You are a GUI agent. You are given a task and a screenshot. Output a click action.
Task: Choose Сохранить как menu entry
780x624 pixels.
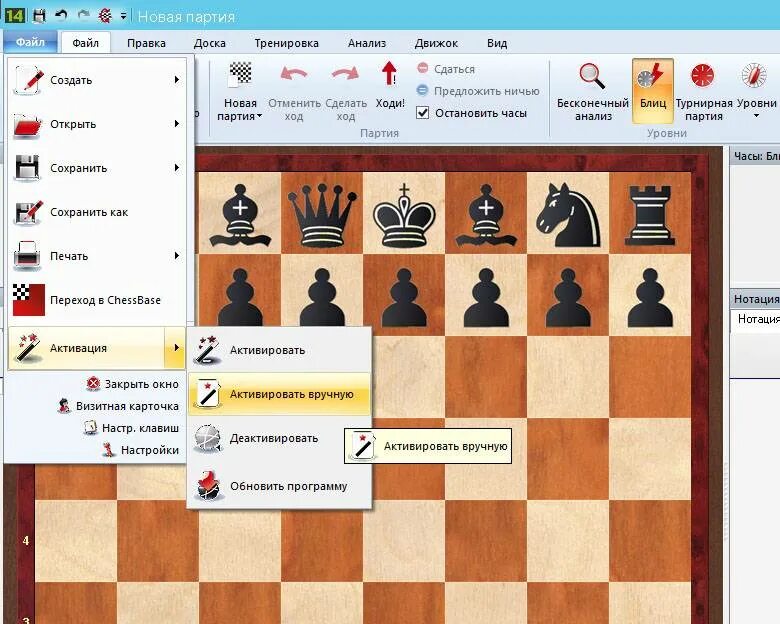(98, 212)
